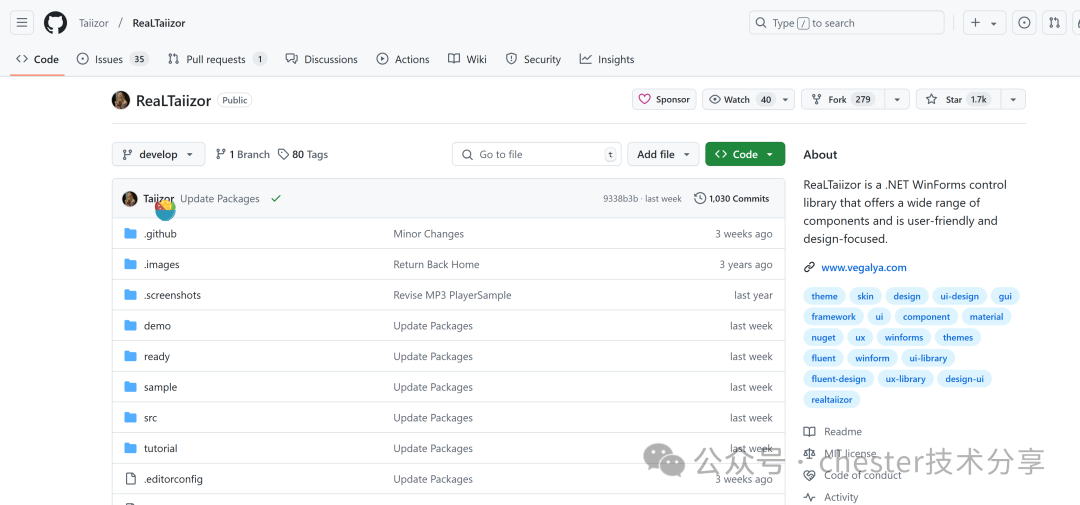Screen dimensions: 1080x505
Task: Click the Taiizor owner breadcrumb in header
Action: (94, 23)
